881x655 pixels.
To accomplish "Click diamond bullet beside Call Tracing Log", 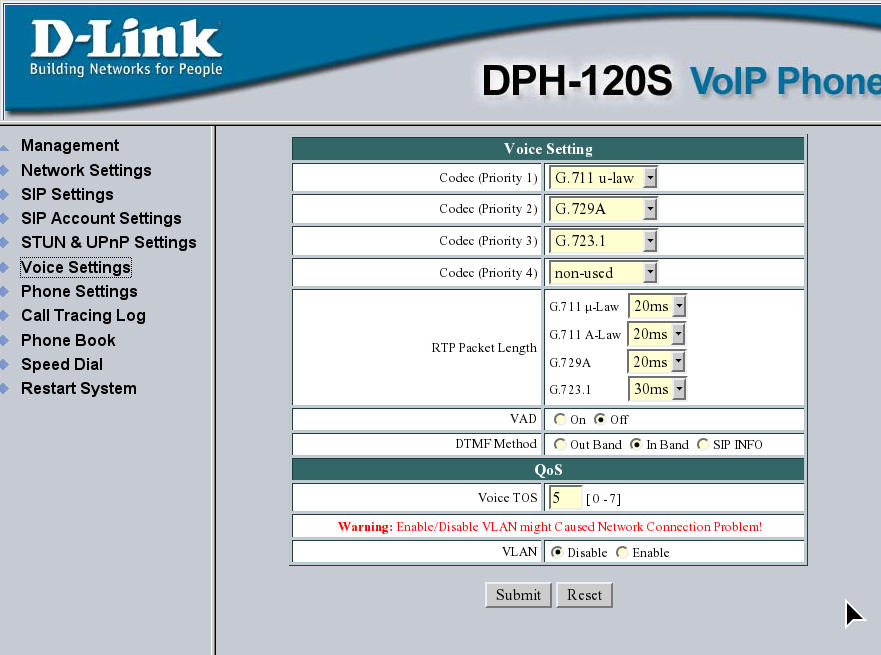I will 4,316.
